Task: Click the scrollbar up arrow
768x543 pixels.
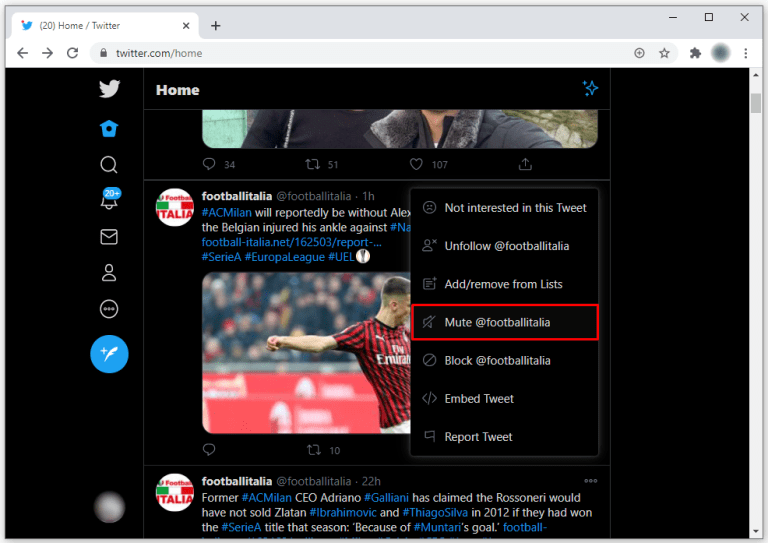Action: pyautogui.click(x=756, y=75)
